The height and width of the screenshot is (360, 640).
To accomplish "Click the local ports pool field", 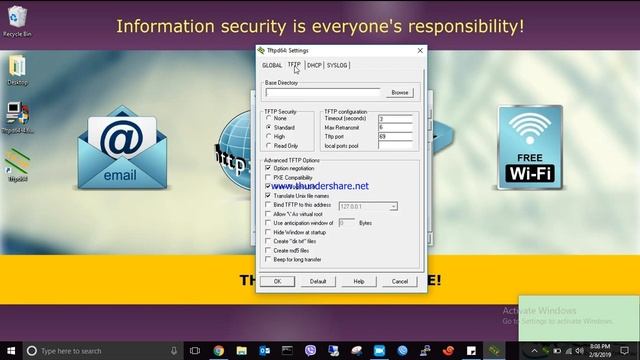I will [395, 146].
